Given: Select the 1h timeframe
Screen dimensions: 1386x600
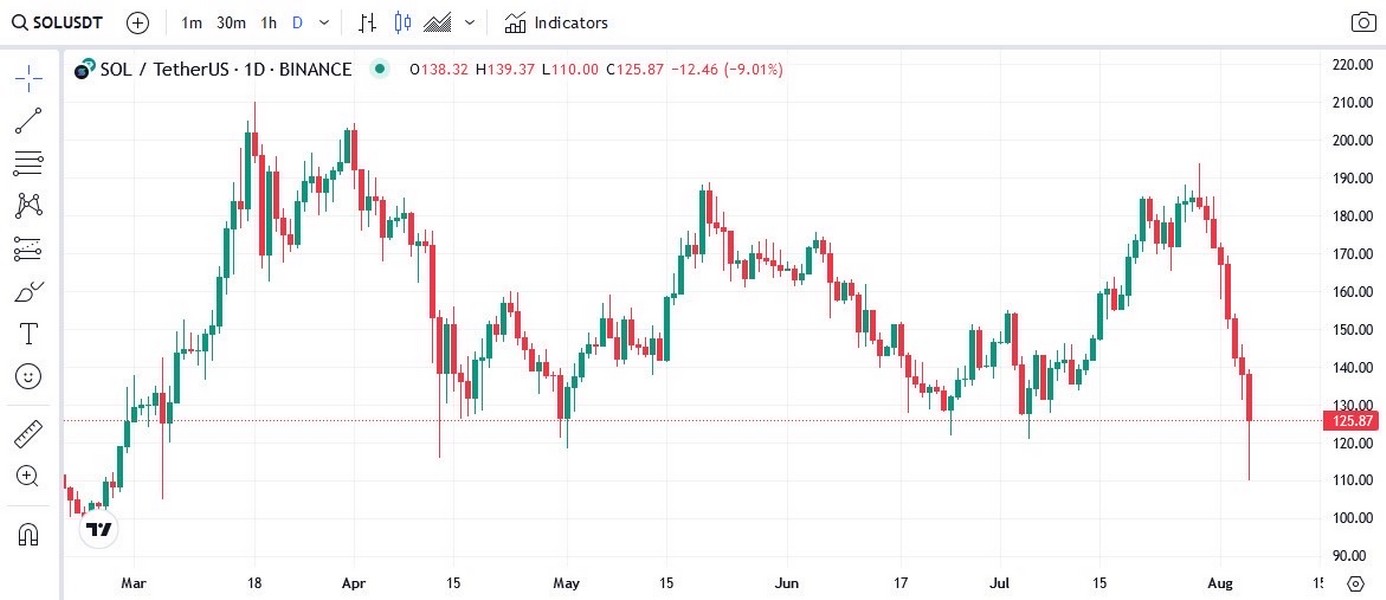Looking at the screenshot, I should click(x=268, y=23).
